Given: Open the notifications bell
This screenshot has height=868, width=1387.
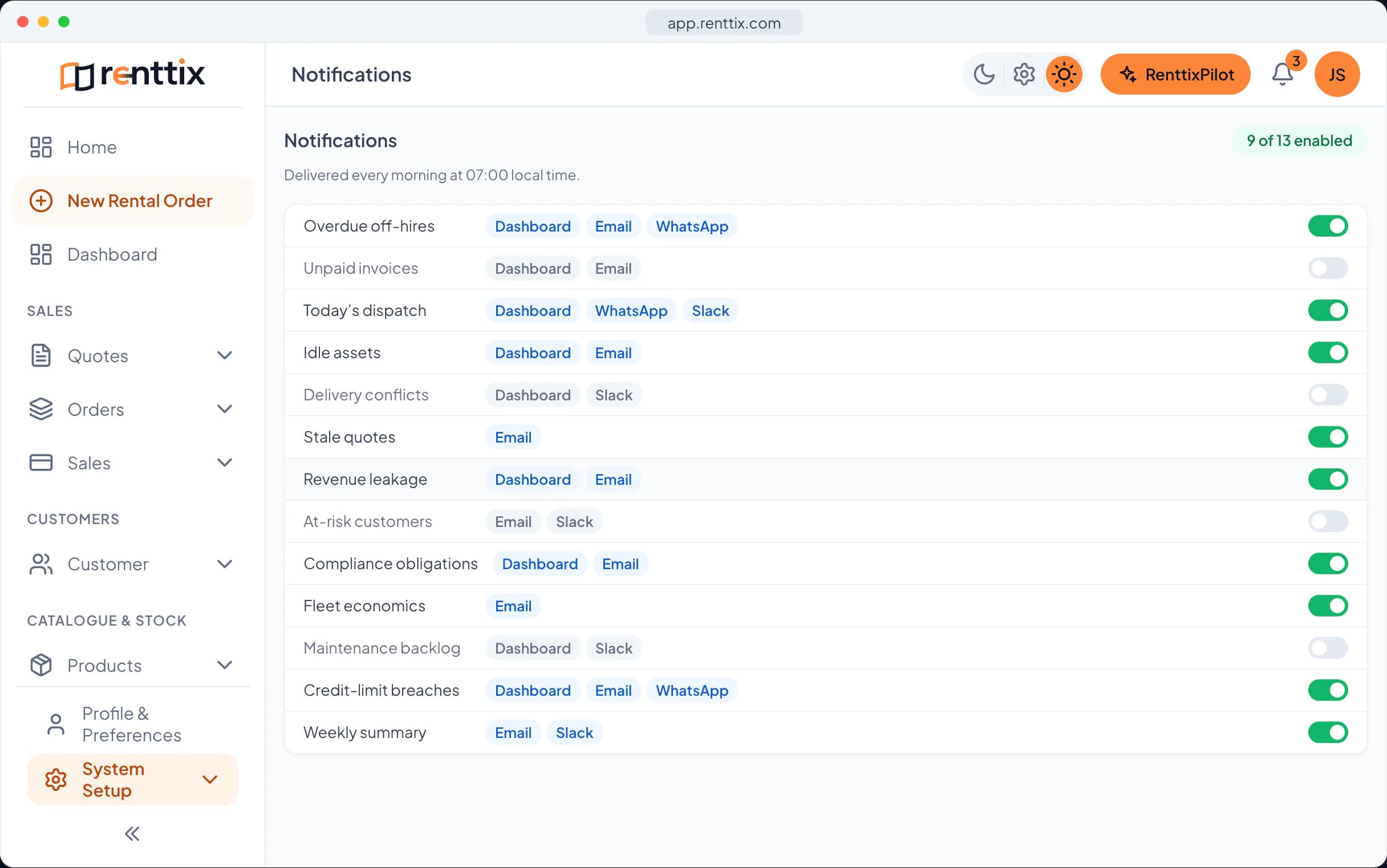Looking at the screenshot, I should [x=1282, y=75].
